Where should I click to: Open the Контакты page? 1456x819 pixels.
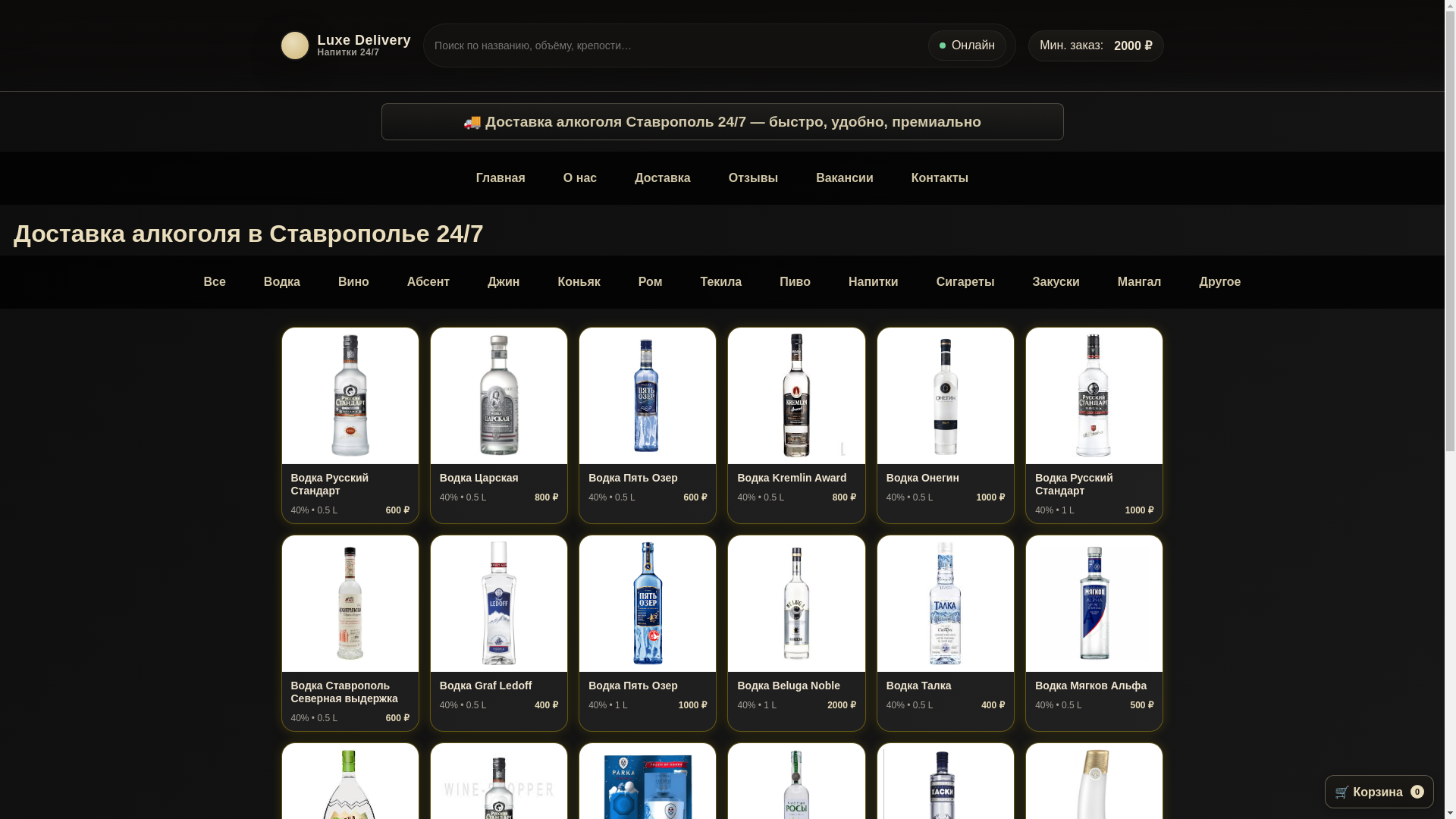[940, 178]
